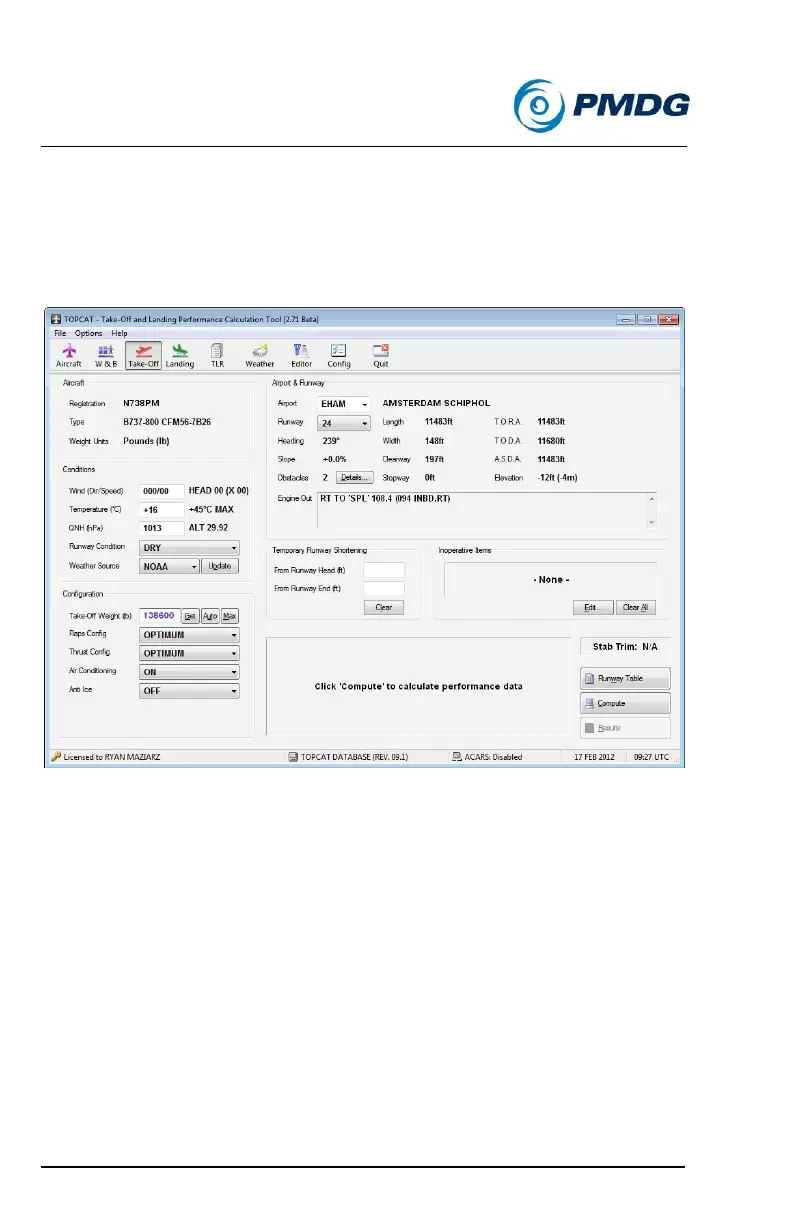
Task: Switch to the Landing toolbar icon
Action: (180, 355)
